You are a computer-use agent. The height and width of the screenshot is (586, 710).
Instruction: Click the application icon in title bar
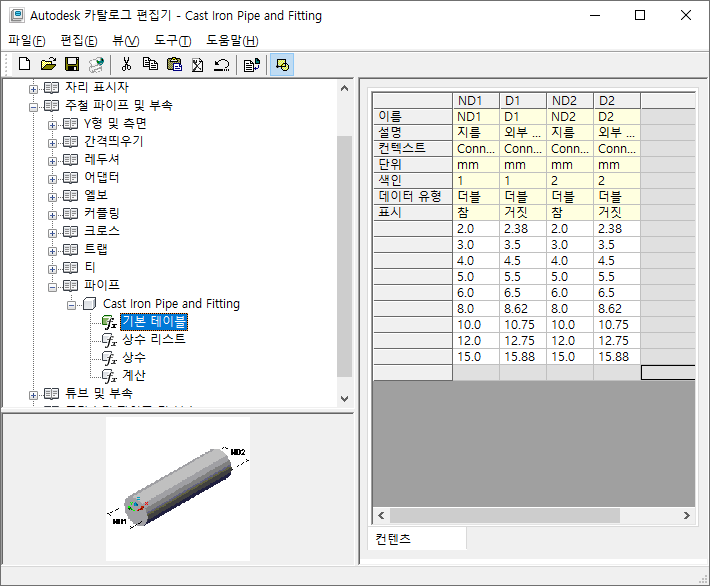(x=17, y=15)
